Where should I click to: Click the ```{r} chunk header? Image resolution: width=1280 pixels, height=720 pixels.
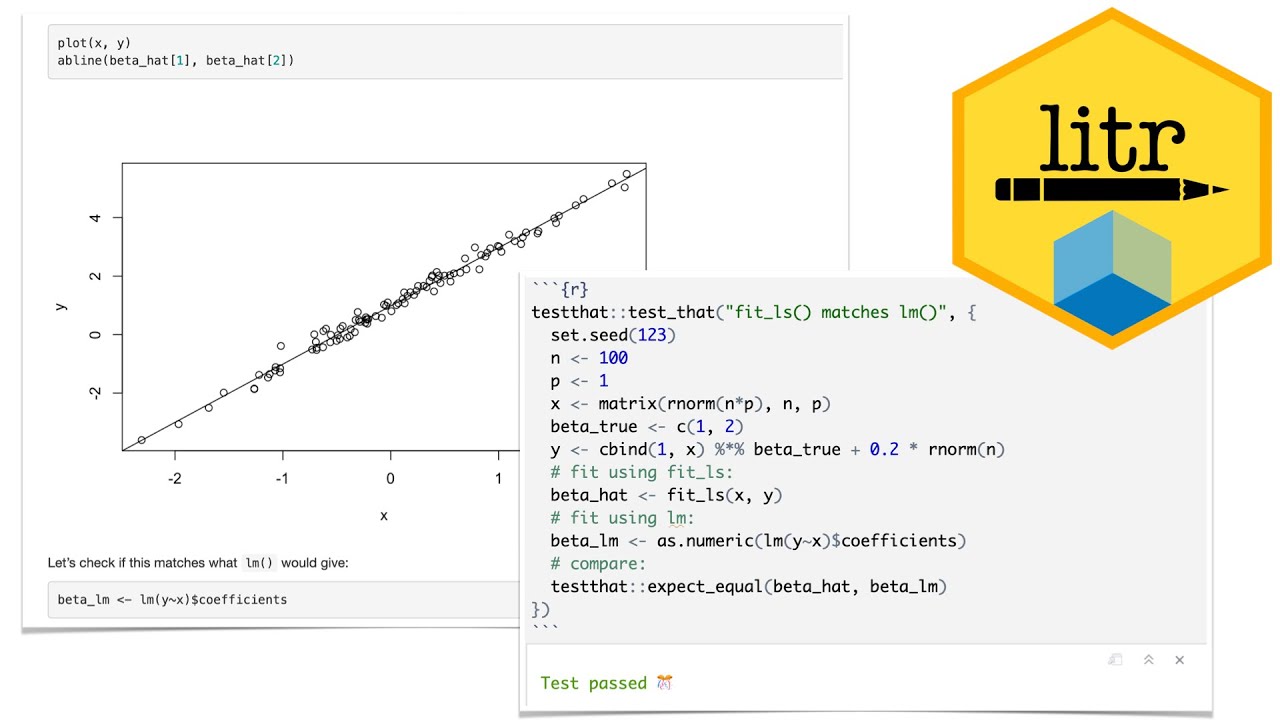(560, 290)
